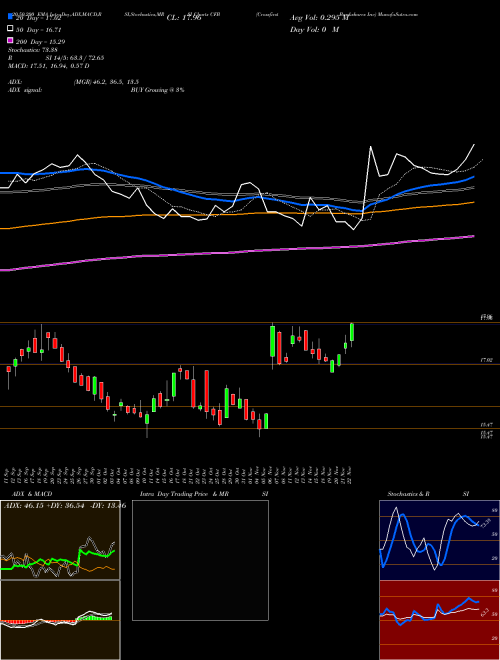Click the 'BUY Growing @ 3%' signal text
The image size is (500, 660).
pos(157,90)
